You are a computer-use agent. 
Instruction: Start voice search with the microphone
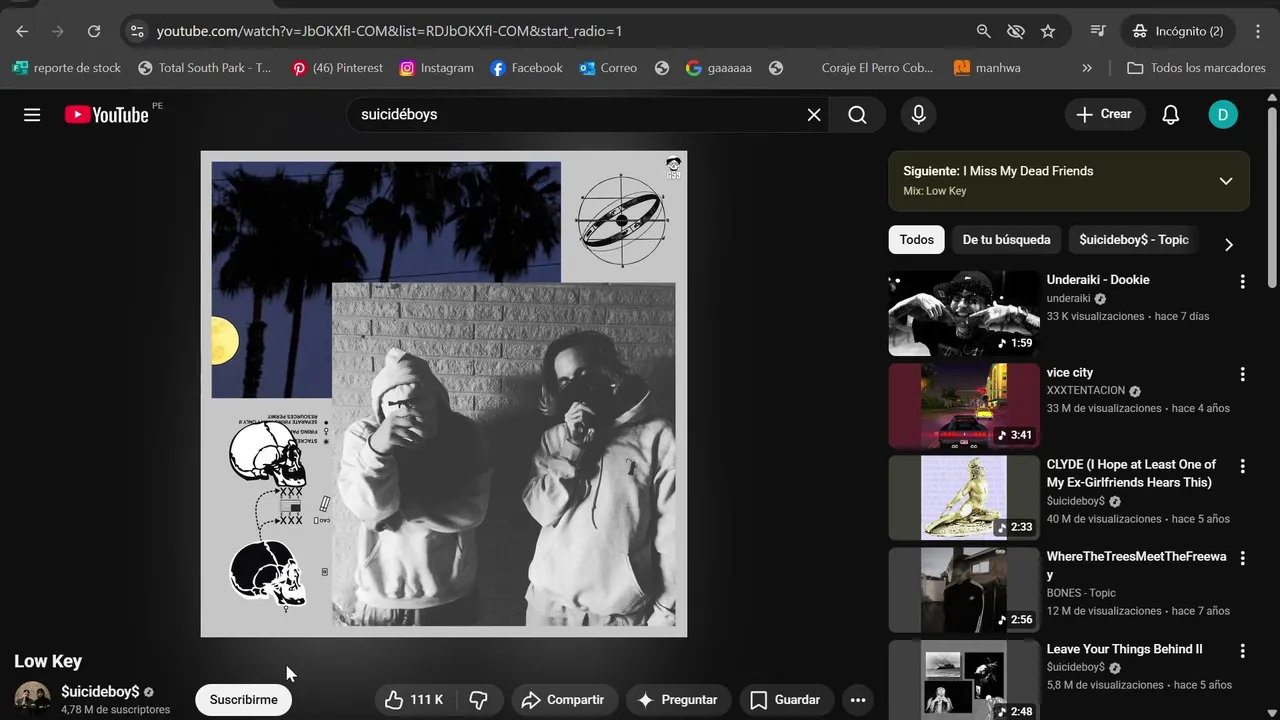click(x=919, y=115)
